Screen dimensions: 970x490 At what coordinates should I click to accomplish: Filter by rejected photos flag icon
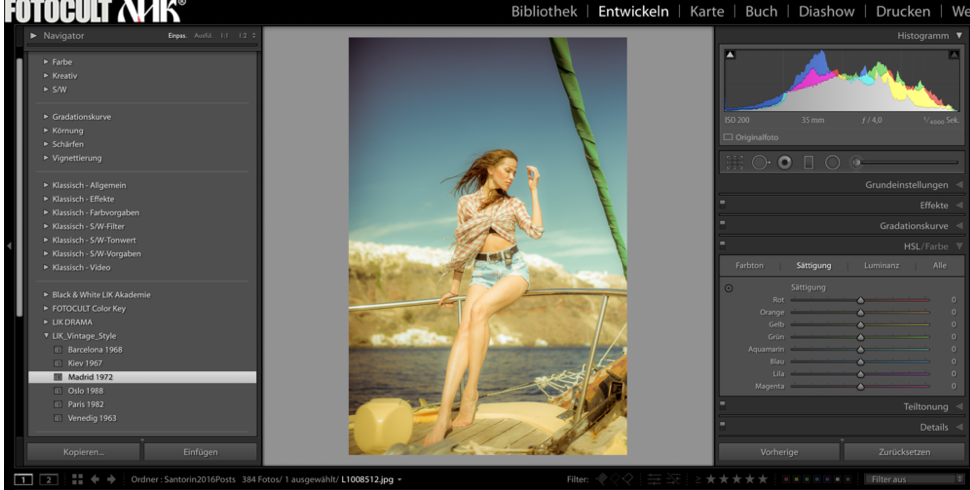pos(628,479)
